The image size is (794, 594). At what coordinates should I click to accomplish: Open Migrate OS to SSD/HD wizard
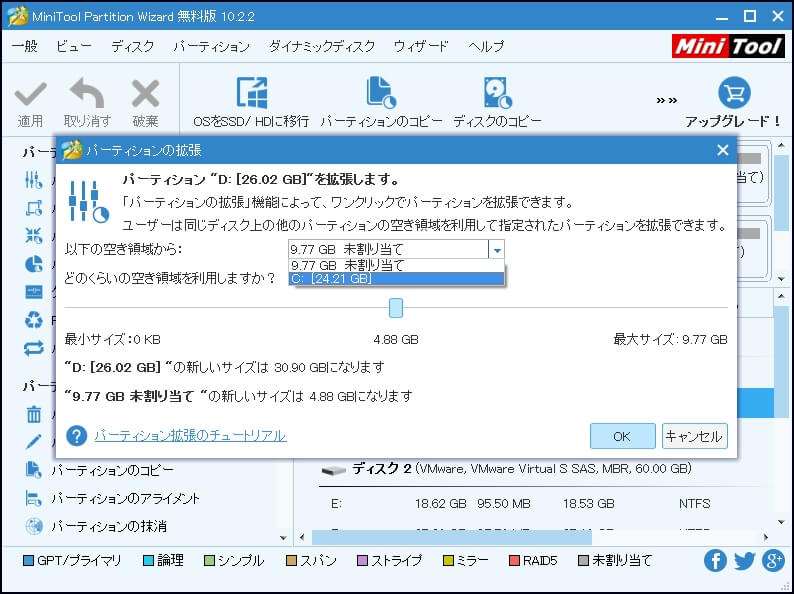(251, 94)
